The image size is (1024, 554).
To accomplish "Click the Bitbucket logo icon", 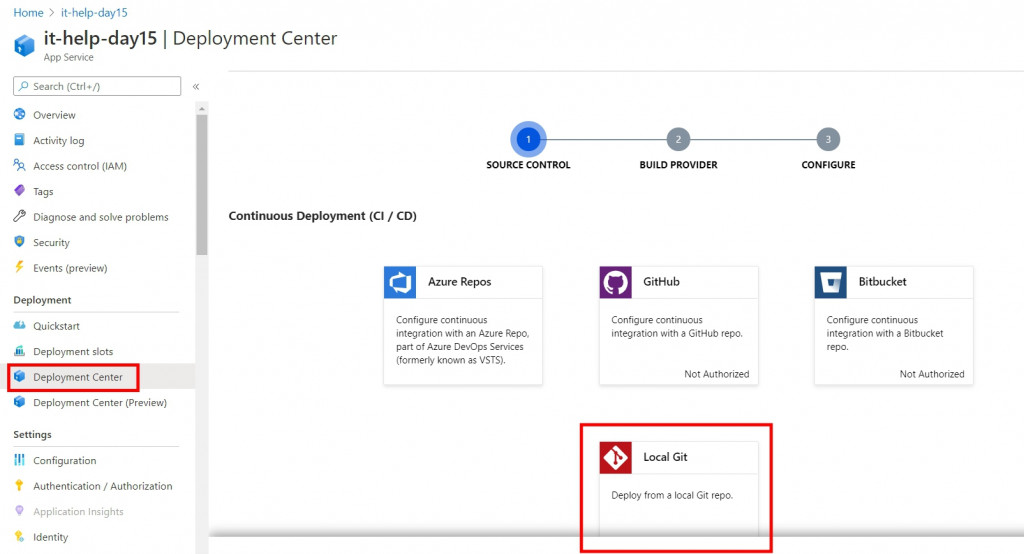I will pyautogui.click(x=831, y=282).
